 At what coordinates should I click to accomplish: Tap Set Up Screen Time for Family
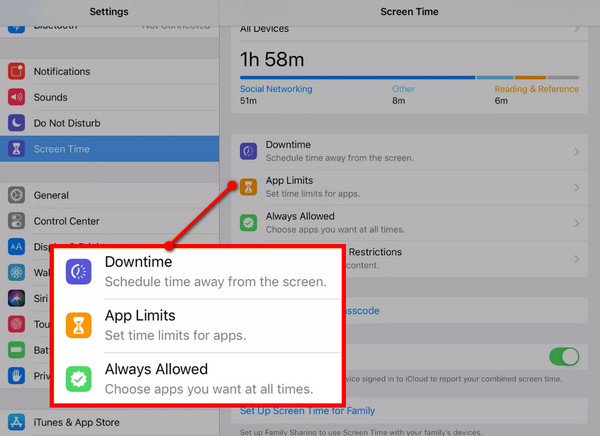point(307,411)
